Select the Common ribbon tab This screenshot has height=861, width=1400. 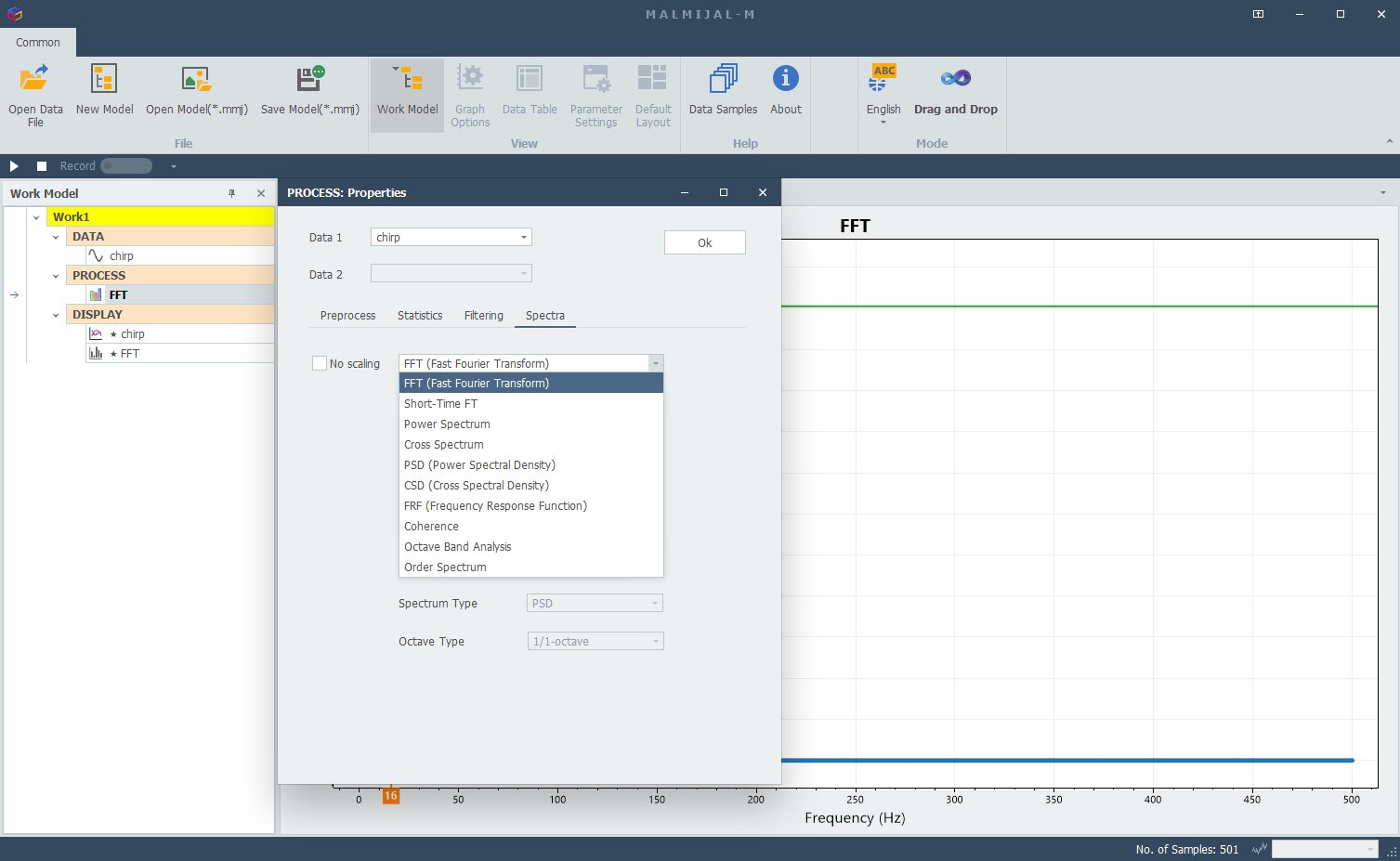tap(38, 42)
